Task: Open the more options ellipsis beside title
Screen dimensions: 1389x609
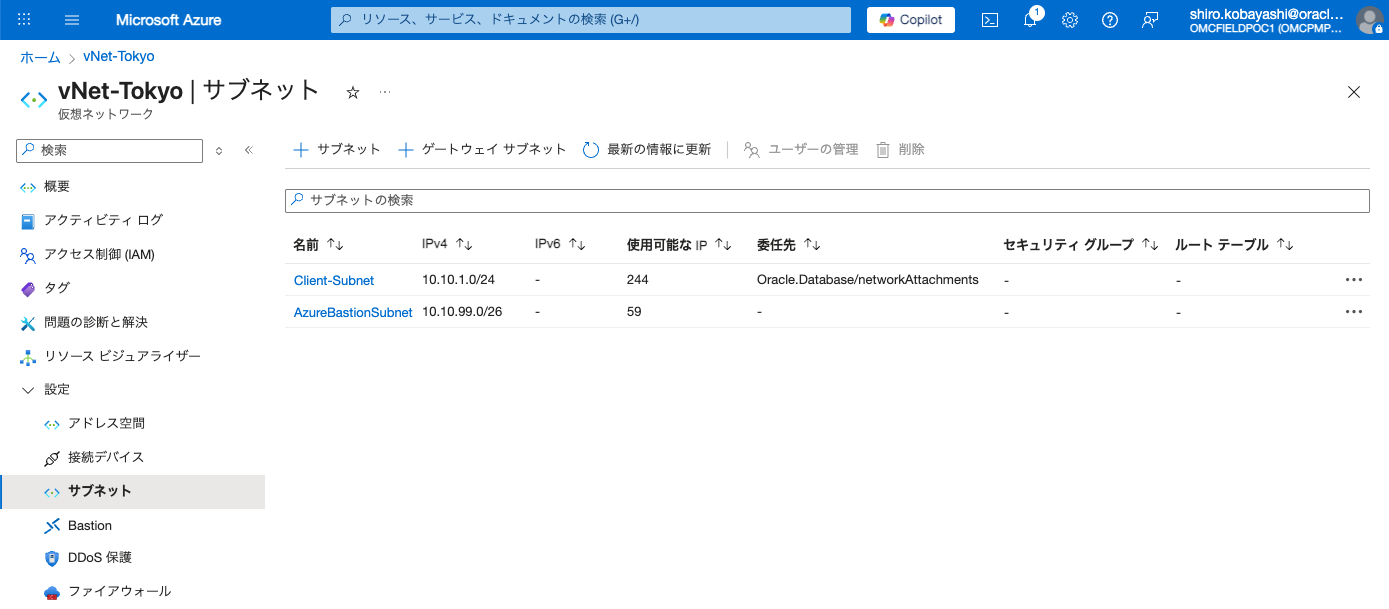Action: click(x=385, y=92)
